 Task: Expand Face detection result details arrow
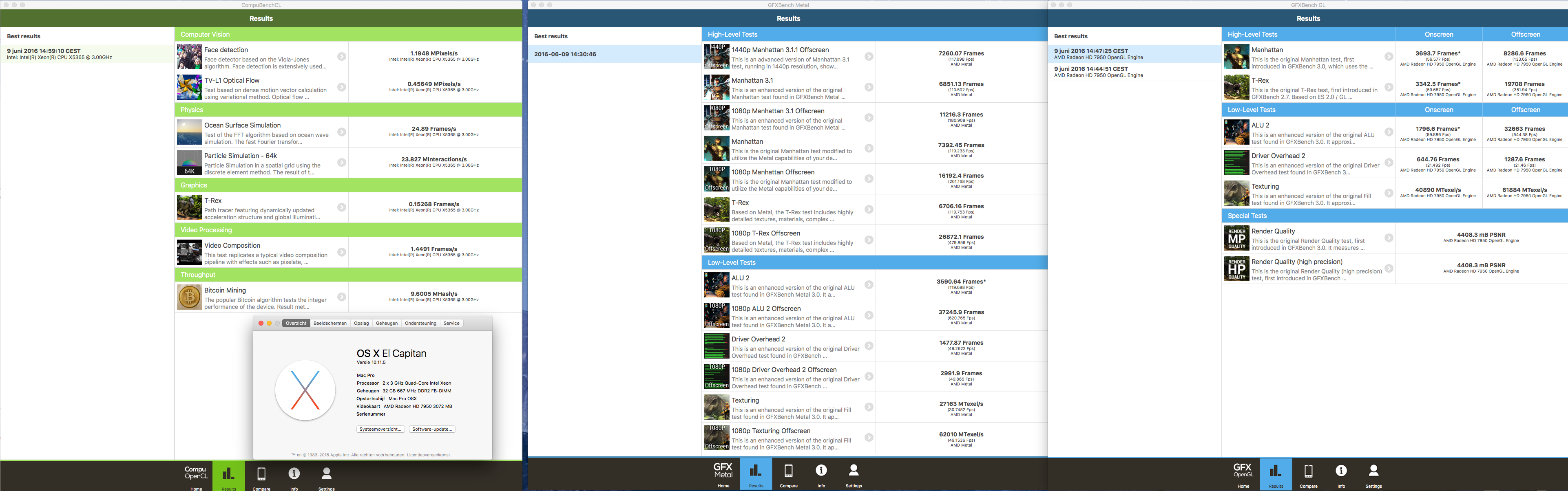pos(341,57)
